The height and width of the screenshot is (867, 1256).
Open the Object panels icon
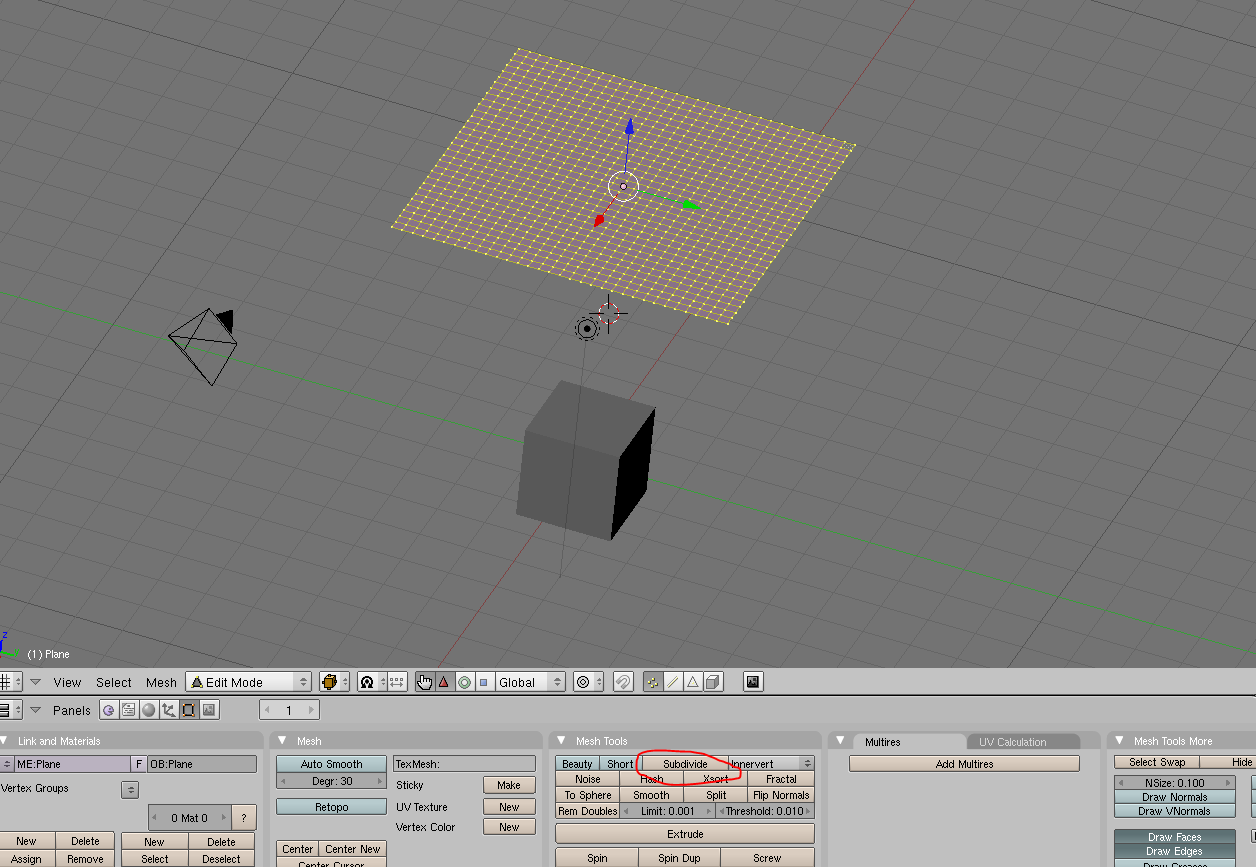point(168,710)
